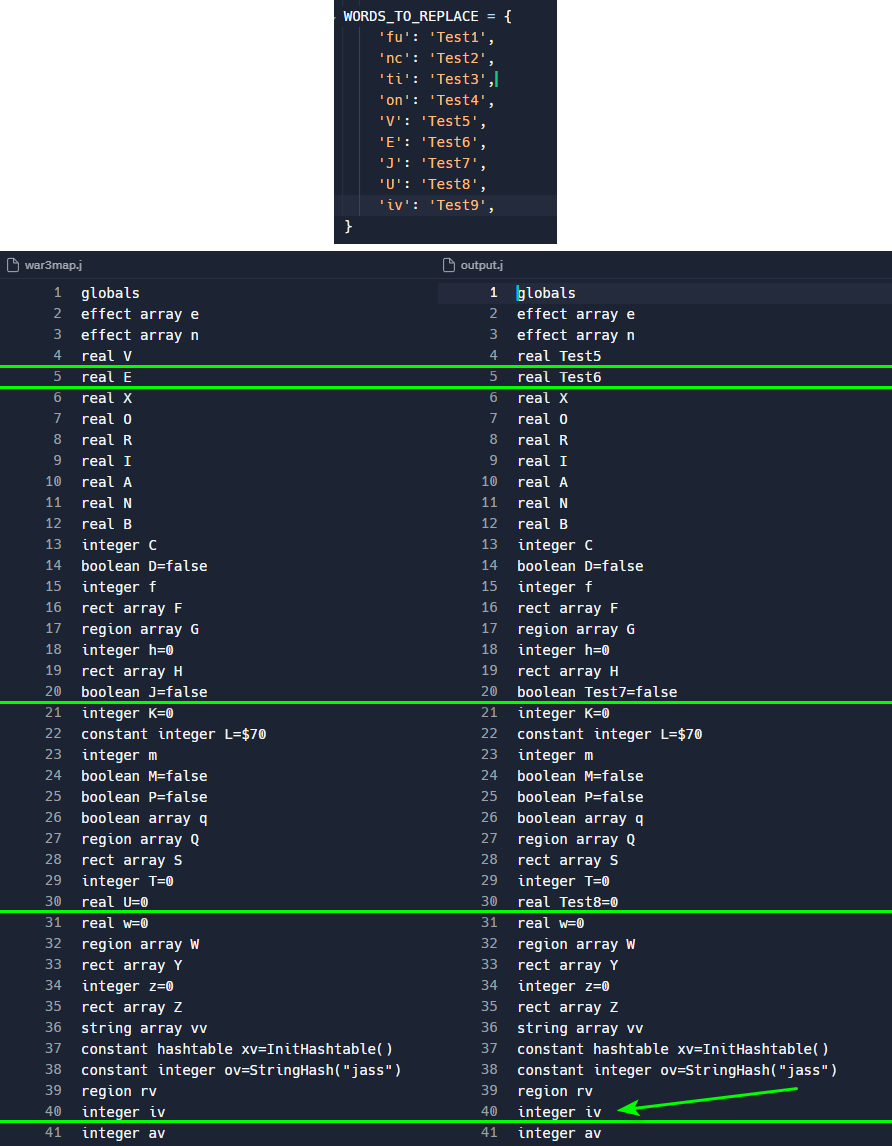Click 'integer T=0' in war3map.j
This screenshot has width=892, height=1146.
click(x=127, y=881)
